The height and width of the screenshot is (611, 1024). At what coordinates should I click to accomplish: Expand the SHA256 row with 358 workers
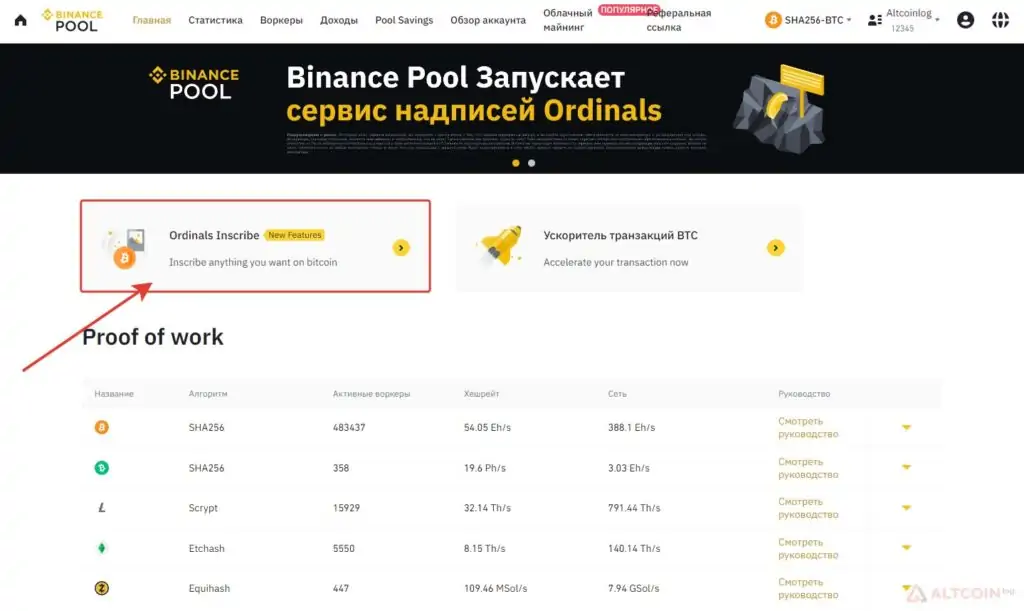click(x=906, y=467)
